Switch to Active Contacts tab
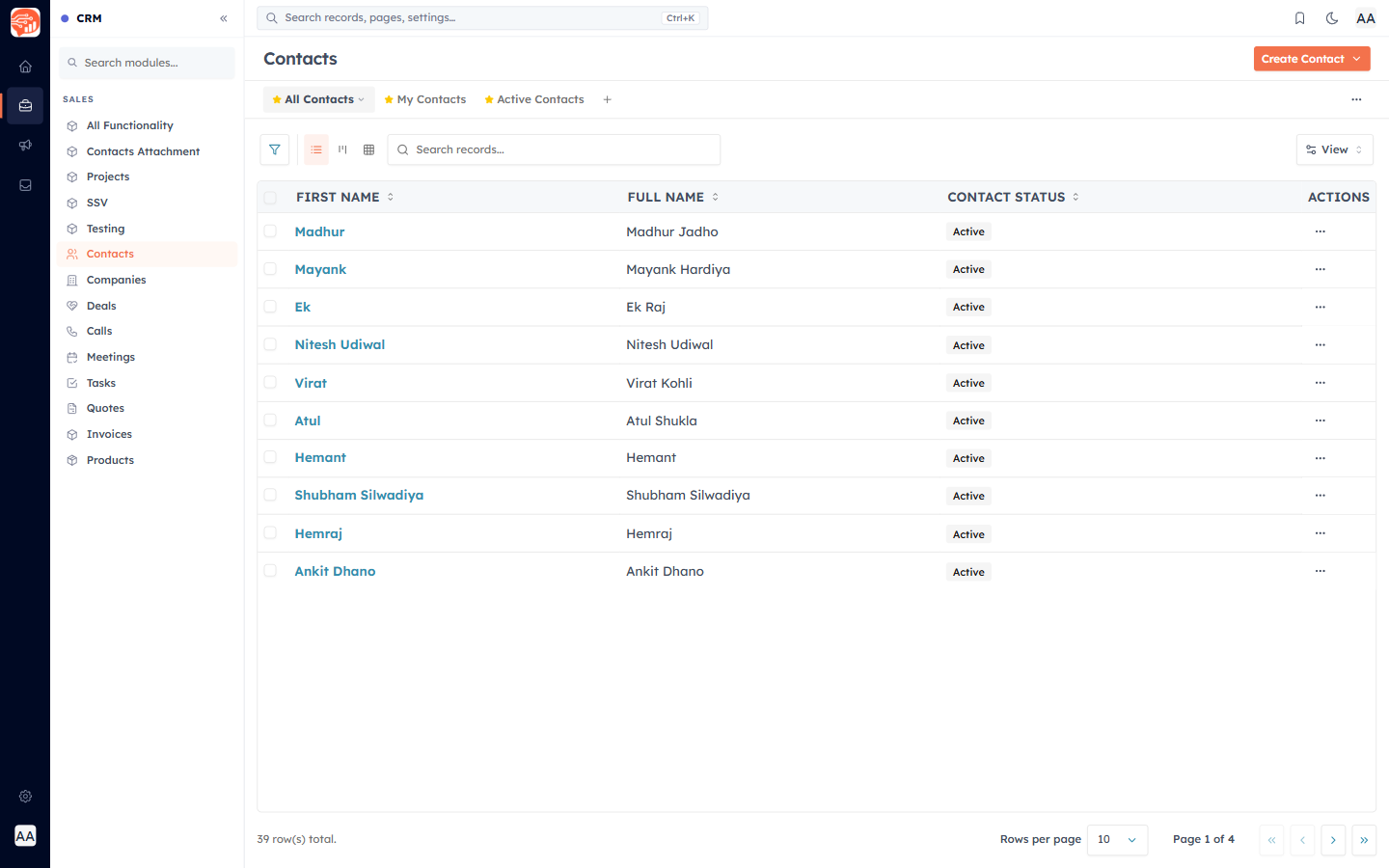The height and width of the screenshot is (868, 1389). click(x=533, y=99)
